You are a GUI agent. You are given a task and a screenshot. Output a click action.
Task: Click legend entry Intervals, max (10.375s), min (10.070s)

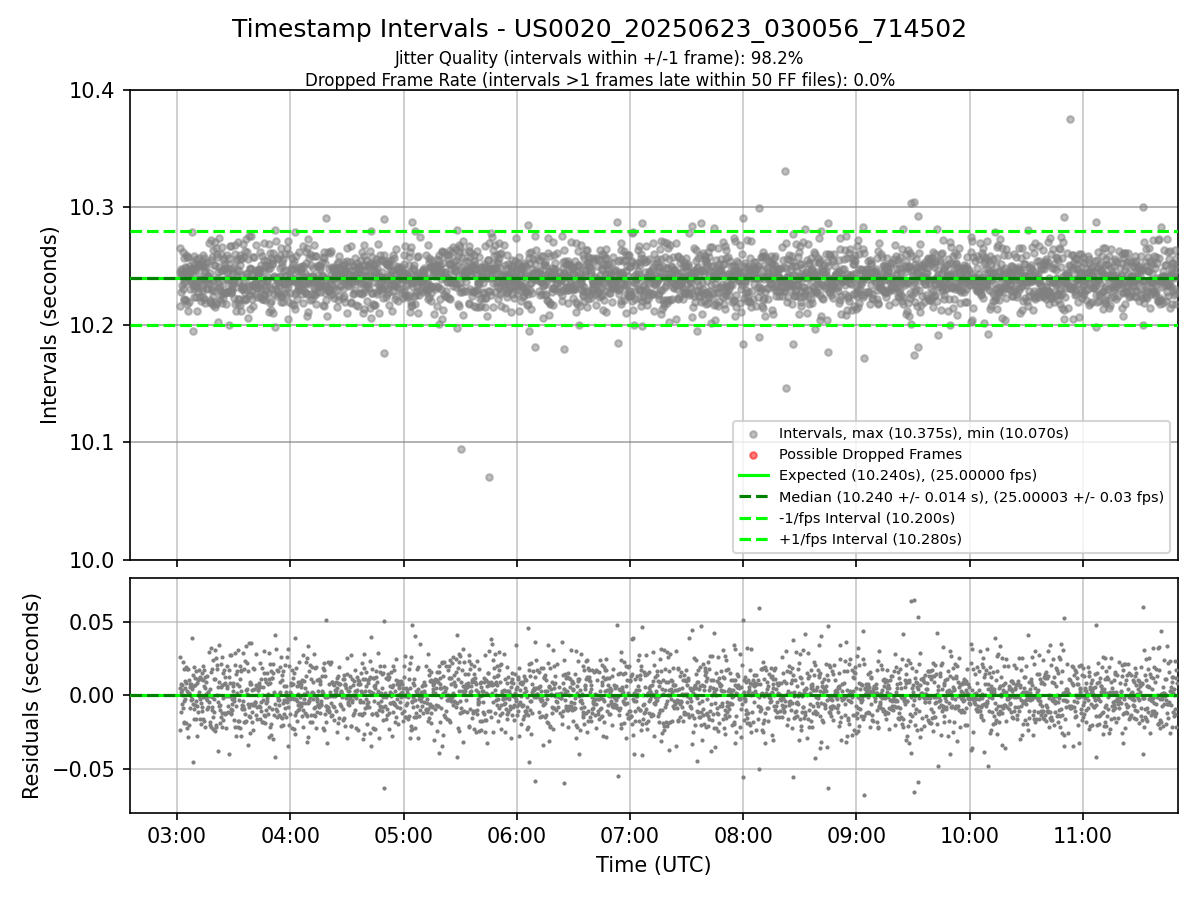(x=923, y=433)
